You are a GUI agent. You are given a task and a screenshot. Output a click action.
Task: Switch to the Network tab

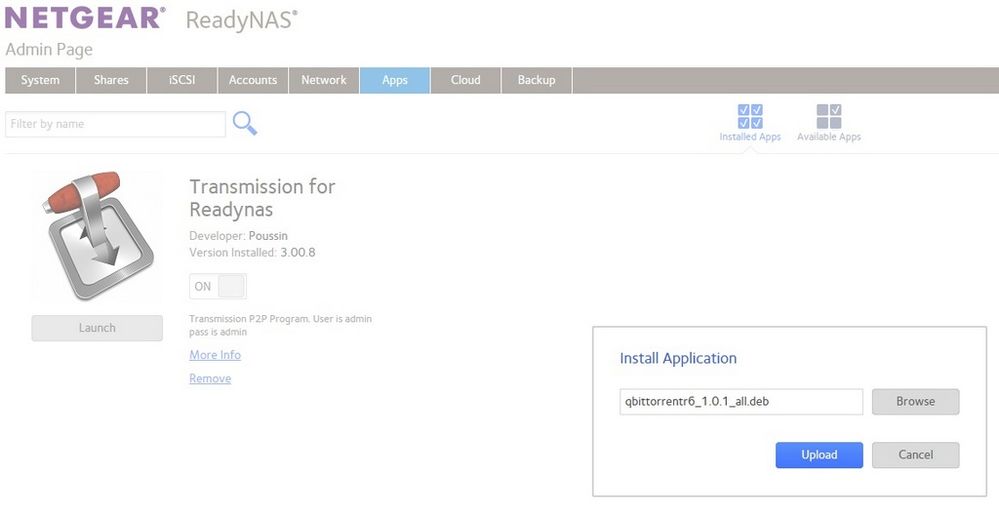coord(324,80)
